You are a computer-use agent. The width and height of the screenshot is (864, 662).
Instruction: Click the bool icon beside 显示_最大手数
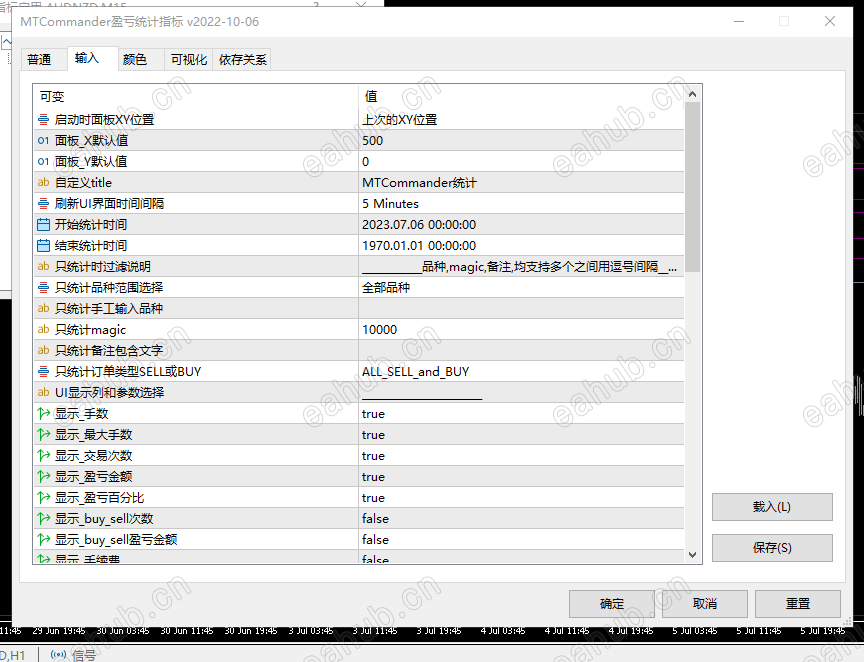[x=44, y=434]
